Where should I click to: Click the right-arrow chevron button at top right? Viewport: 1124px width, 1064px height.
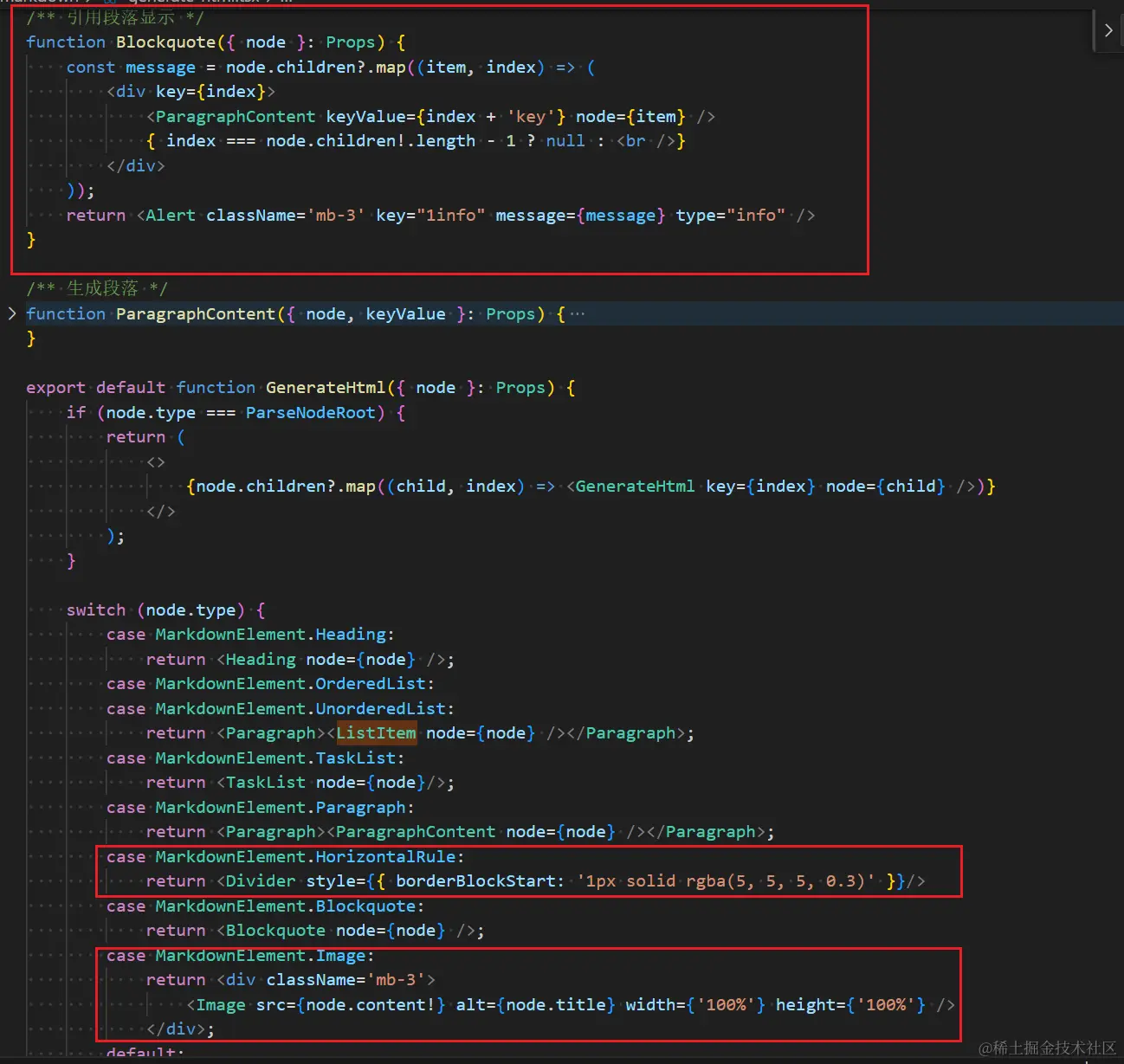click(x=1108, y=30)
